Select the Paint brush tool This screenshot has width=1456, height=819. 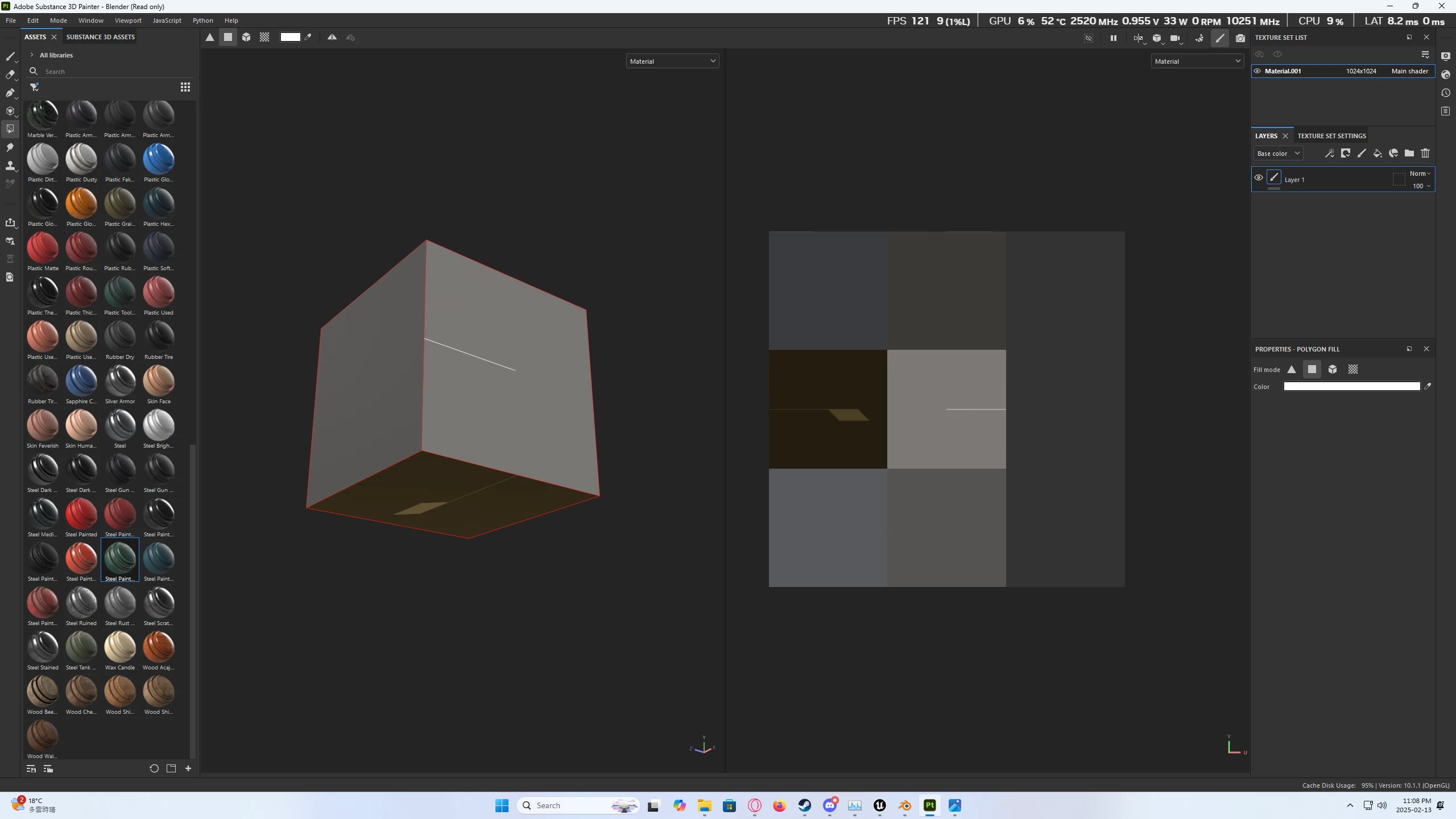pos(10,56)
